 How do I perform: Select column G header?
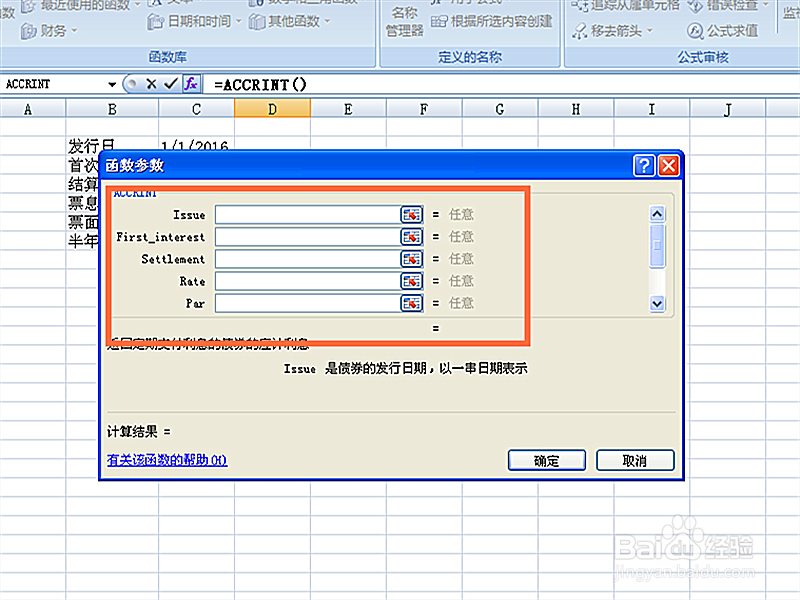coord(500,109)
